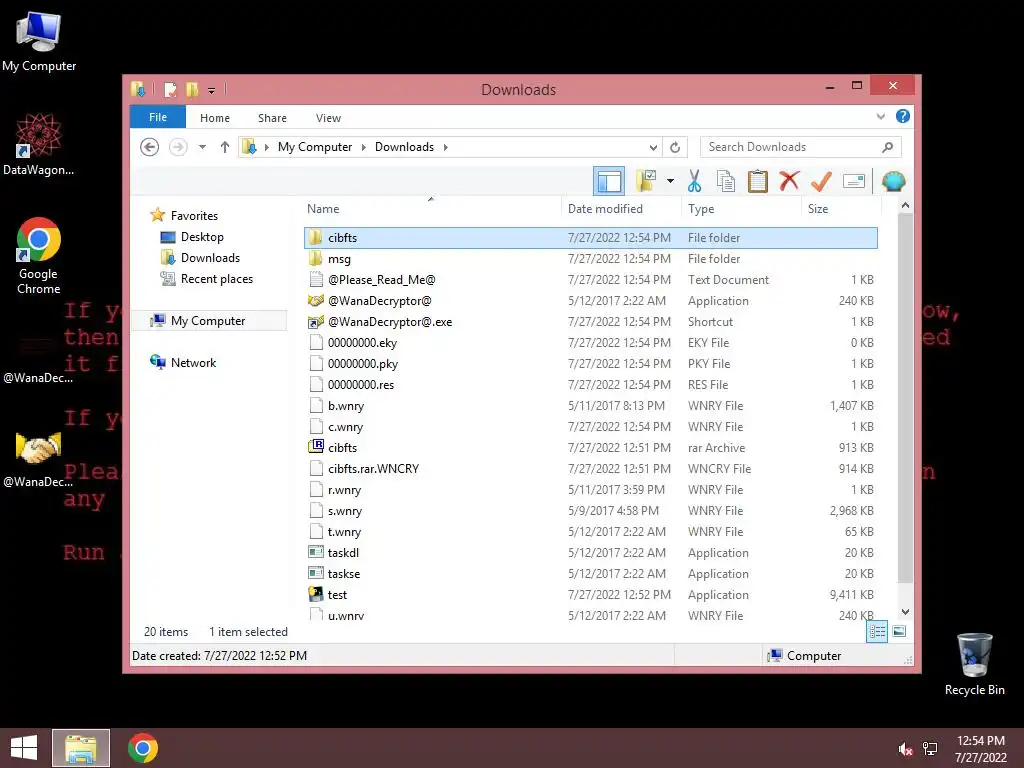Click the root breadcrumb arrow after folder icon
Screen dimensions: 1024x768
coord(266,148)
